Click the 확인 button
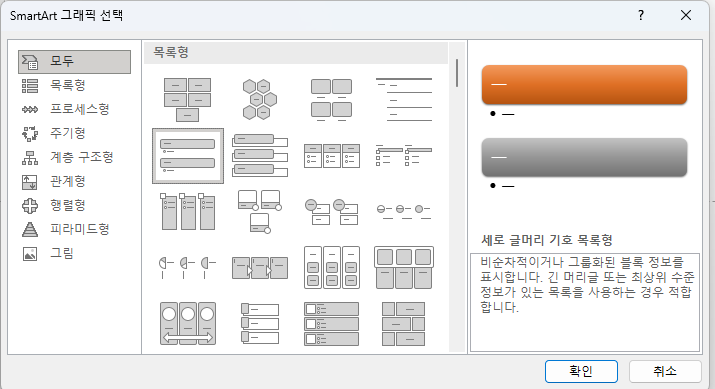The width and height of the screenshot is (715, 389). (581, 371)
